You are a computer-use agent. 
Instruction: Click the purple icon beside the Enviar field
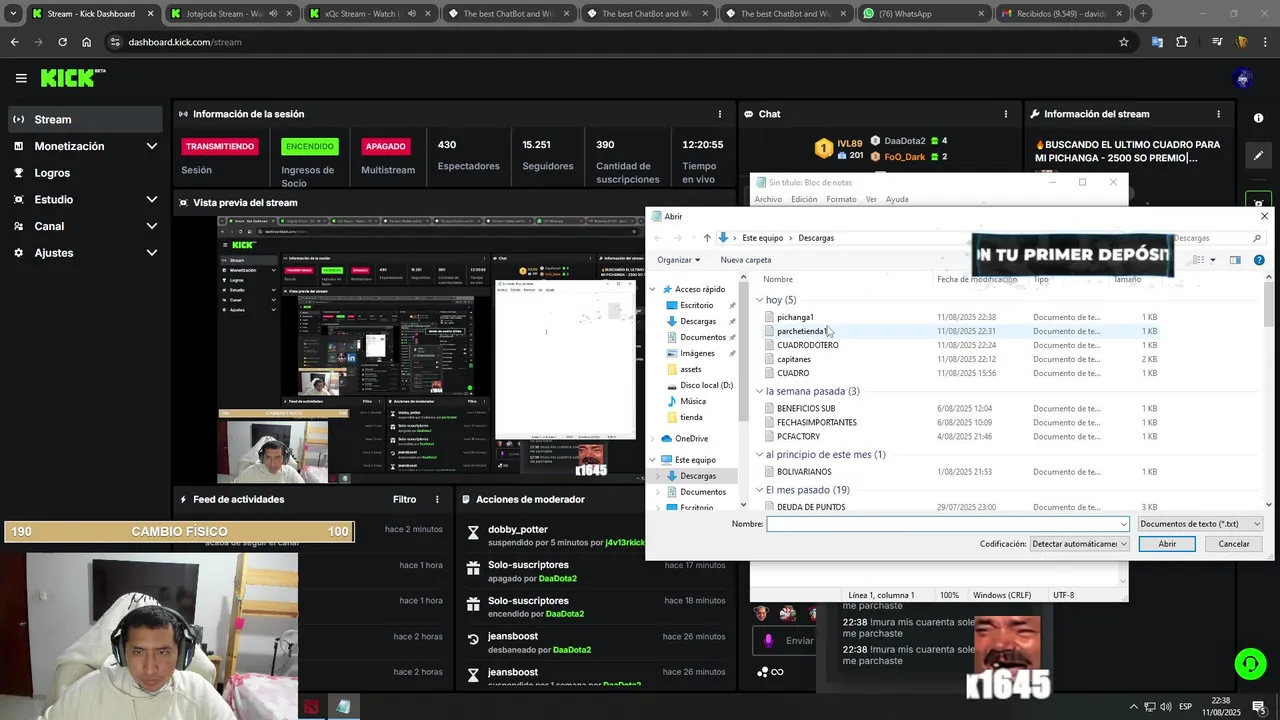pos(768,641)
